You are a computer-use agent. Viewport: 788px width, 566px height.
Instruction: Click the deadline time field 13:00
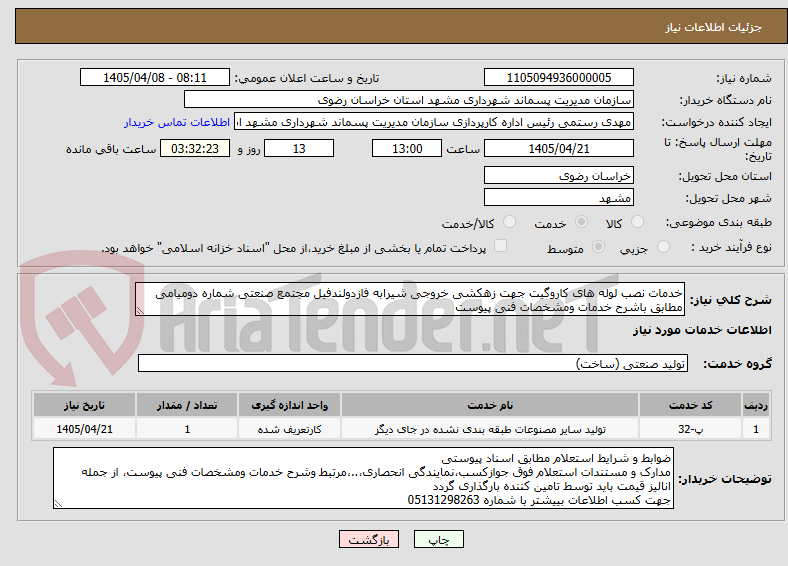click(407, 148)
